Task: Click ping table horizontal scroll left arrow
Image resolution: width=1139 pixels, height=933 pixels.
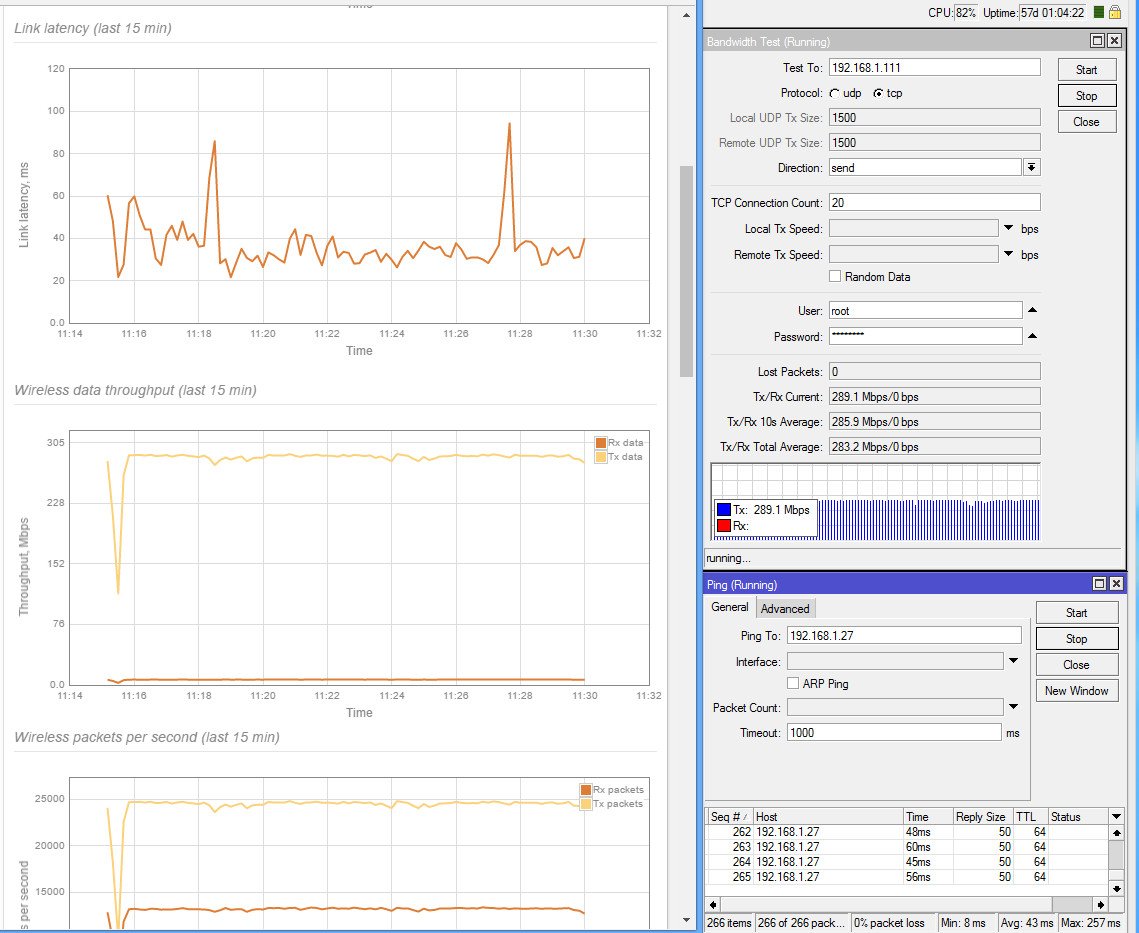Action: [x=713, y=905]
